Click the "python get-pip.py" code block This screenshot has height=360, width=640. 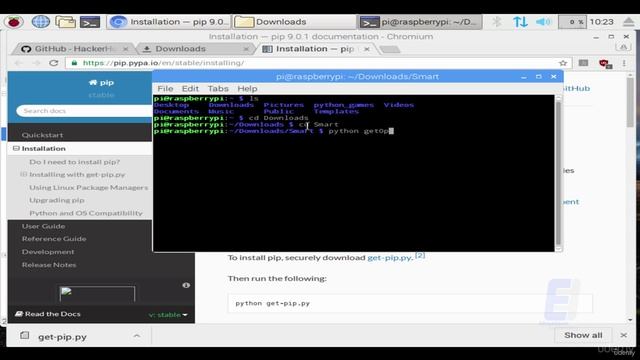click(410, 303)
